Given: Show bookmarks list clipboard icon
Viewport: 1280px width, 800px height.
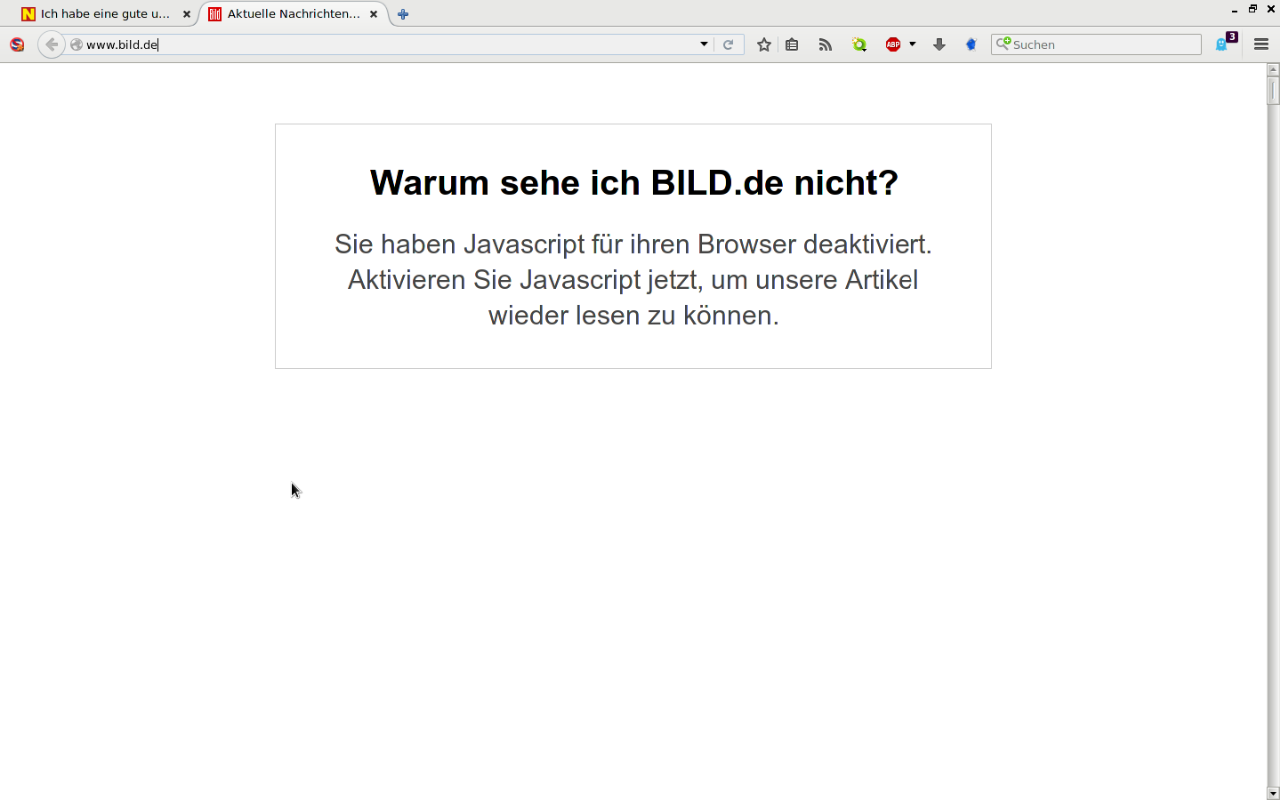Looking at the screenshot, I should (792, 44).
